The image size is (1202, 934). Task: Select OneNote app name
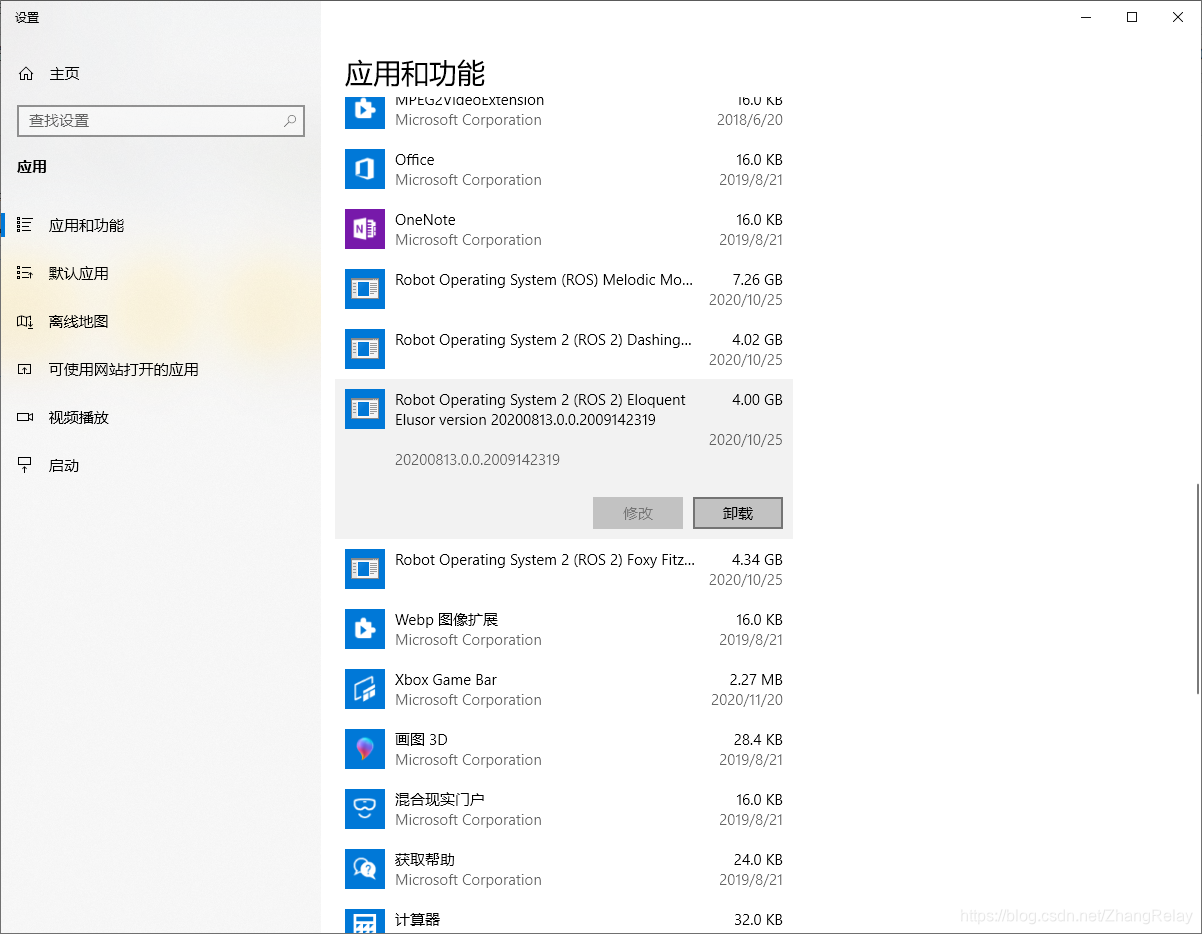coord(425,220)
